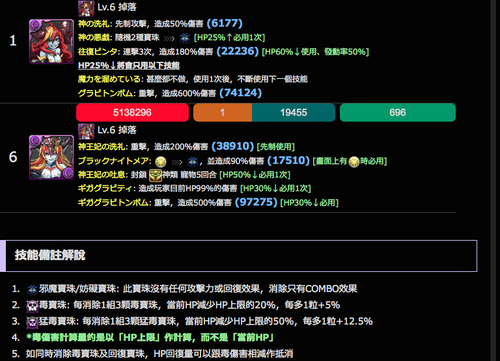500x361 pixels.
Task: Click floor number 1
Action: (x=13, y=41)
